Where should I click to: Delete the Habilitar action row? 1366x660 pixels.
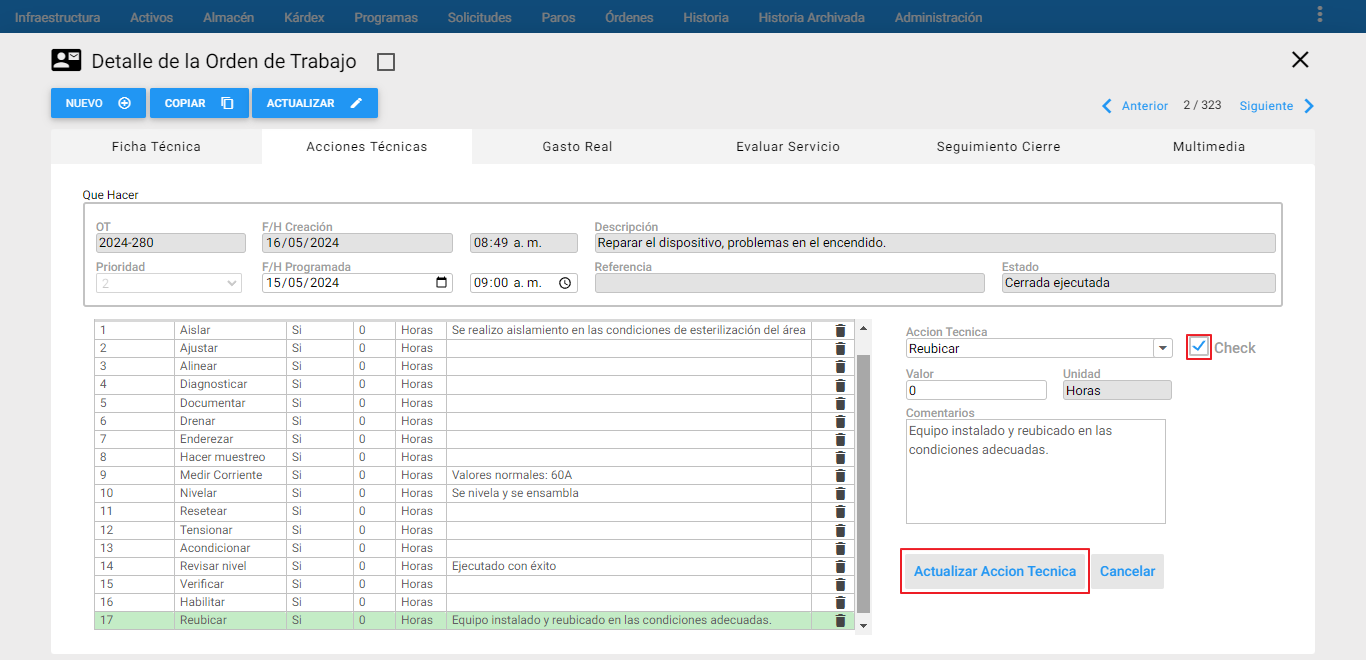(x=840, y=602)
